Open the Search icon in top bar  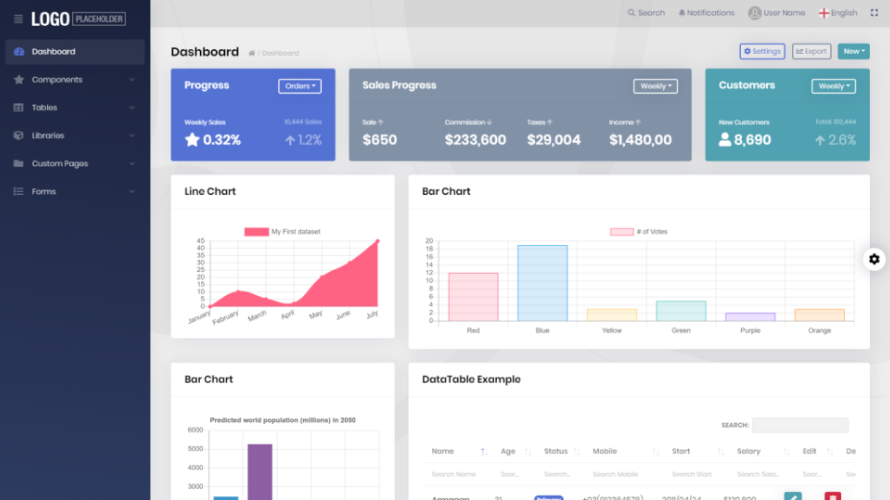click(631, 12)
